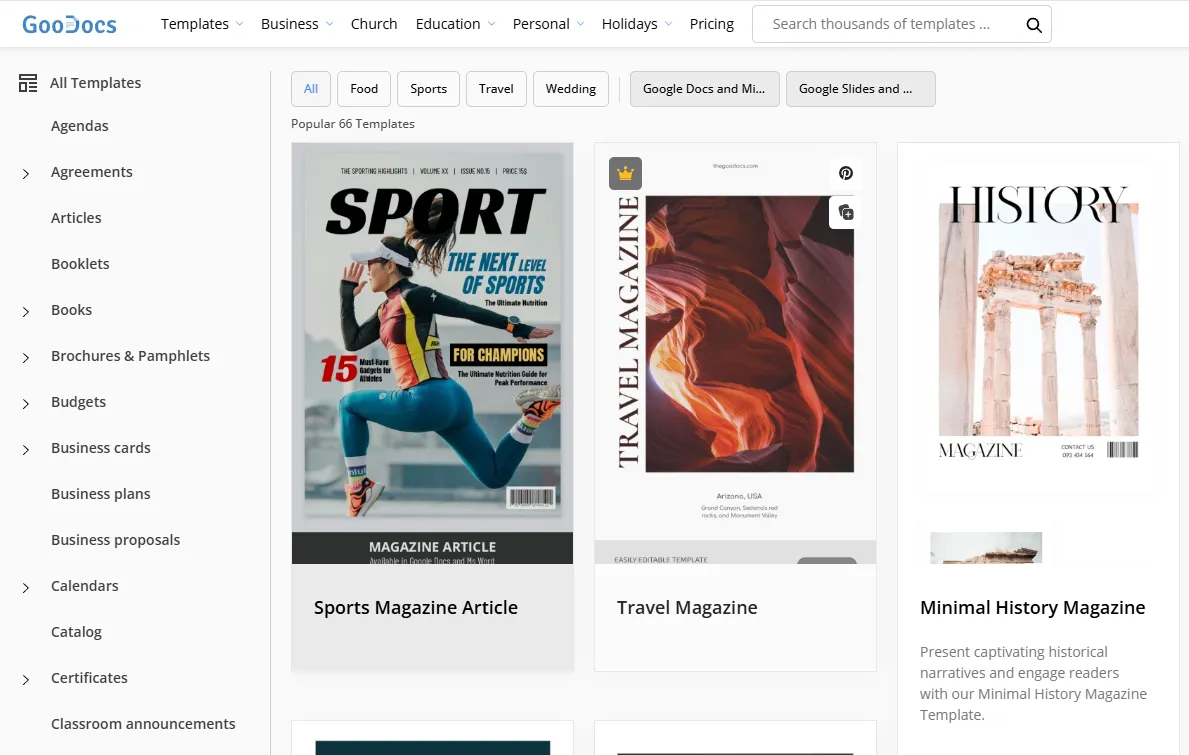This screenshot has height=755, width=1189.
Task: Expand Brochures & Pamphlets category
Action: click(x=26, y=358)
